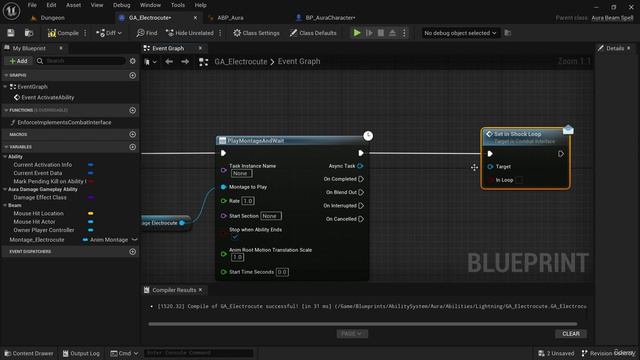640x360 pixels.
Task: Switch to the BP_AuraCharacter tab
Action: tap(330, 18)
